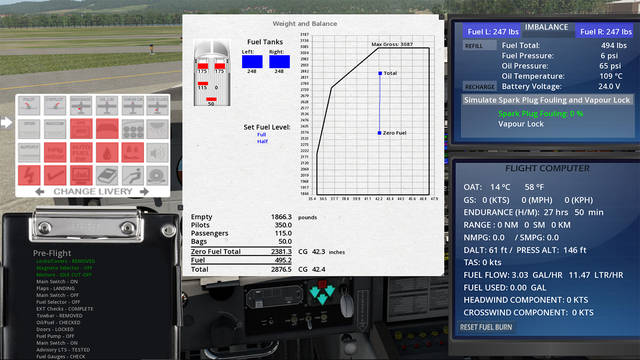
Task: Click the red lightning bolt icon
Action: 29,175
